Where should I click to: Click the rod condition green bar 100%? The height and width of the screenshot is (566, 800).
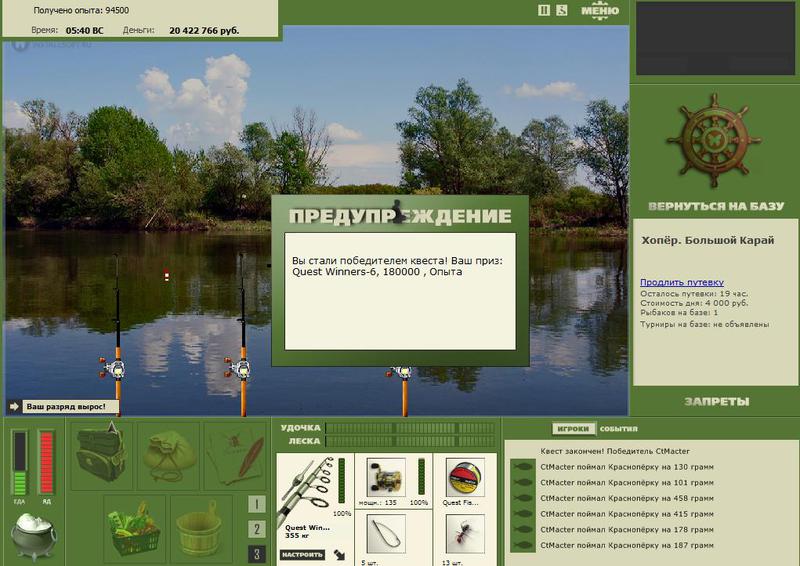pyautogui.click(x=341, y=480)
